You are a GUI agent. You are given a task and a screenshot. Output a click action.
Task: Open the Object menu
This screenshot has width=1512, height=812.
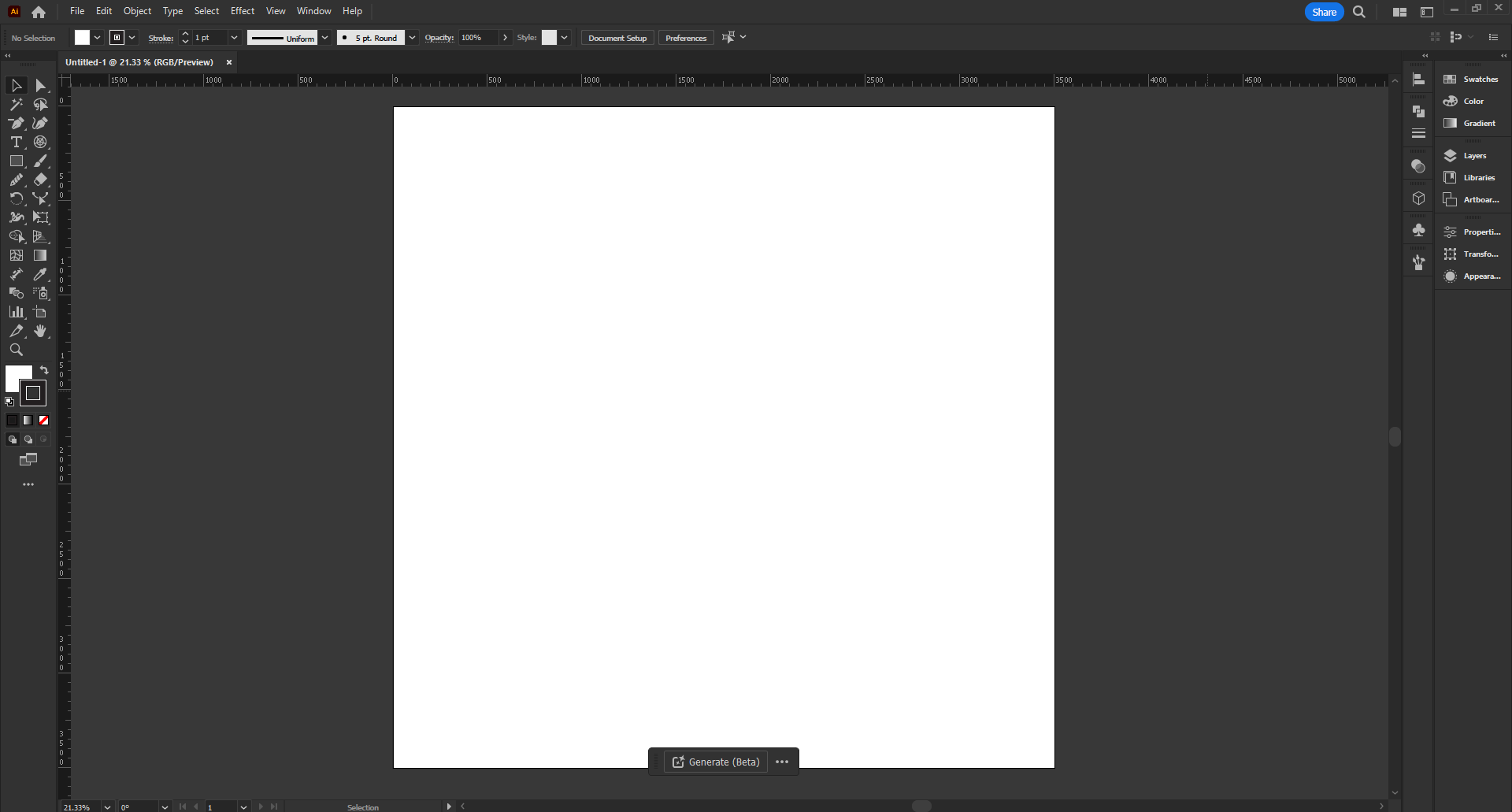pos(137,11)
